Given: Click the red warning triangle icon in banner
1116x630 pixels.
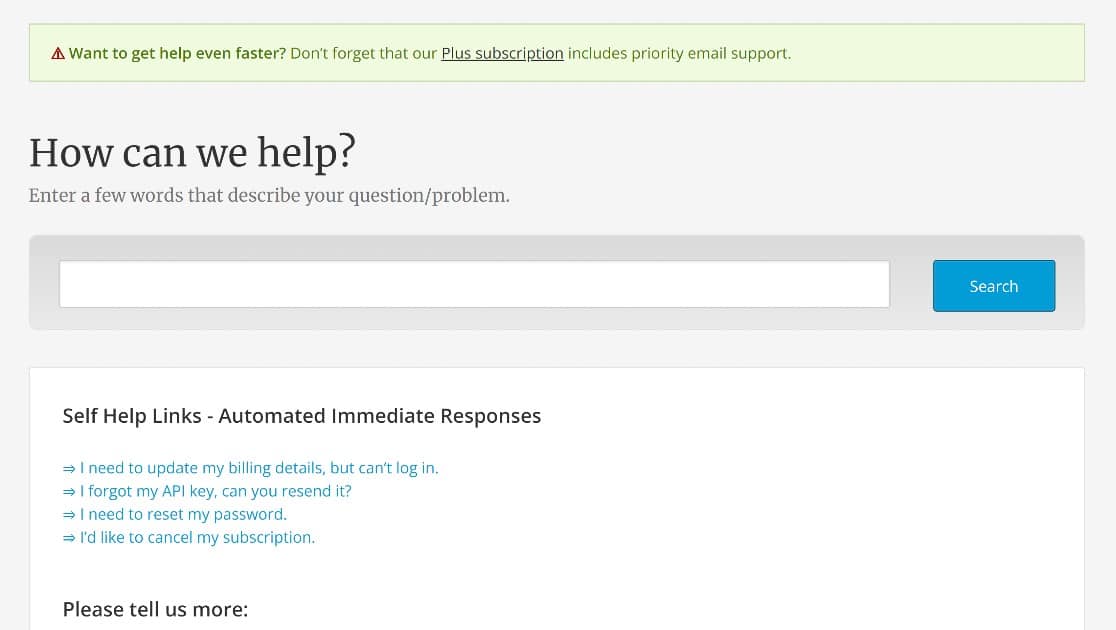Looking at the screenshot, I should pos(58,53).
